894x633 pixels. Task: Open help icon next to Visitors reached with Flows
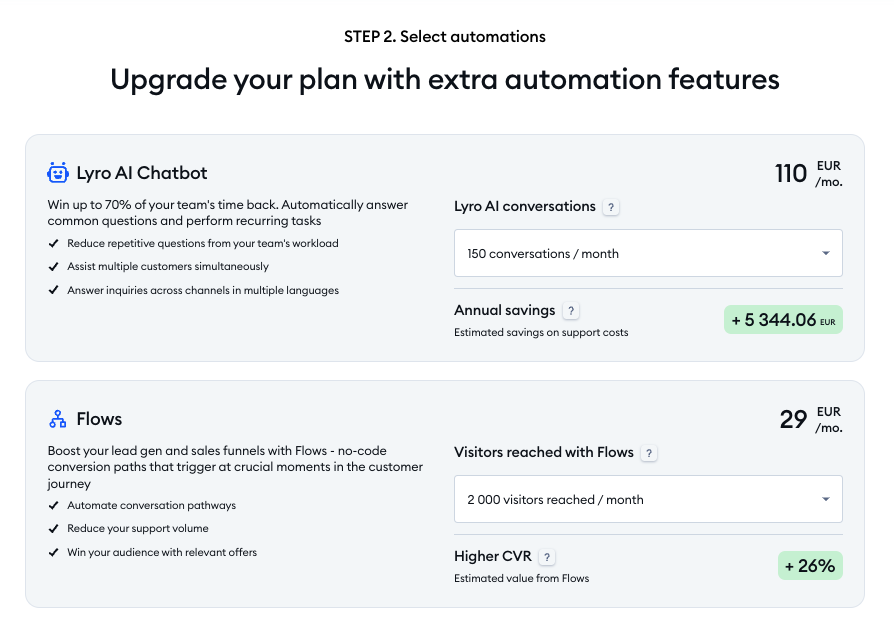[649, 453]
